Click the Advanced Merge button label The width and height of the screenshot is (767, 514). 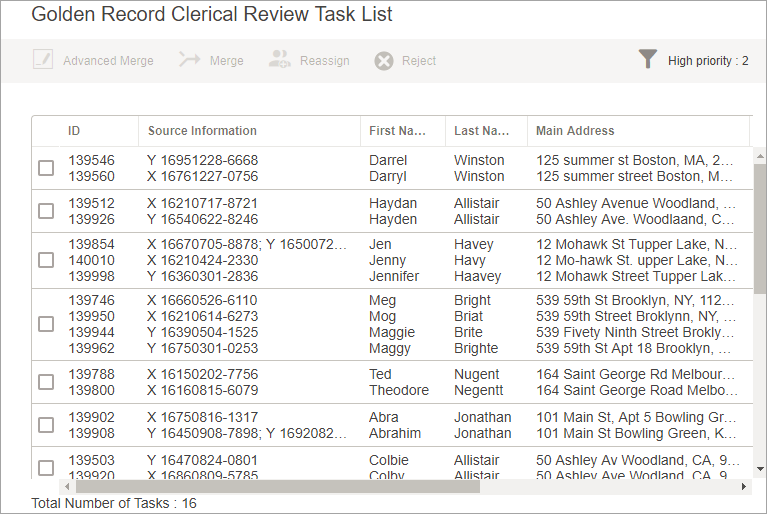(x=108, y=61)
